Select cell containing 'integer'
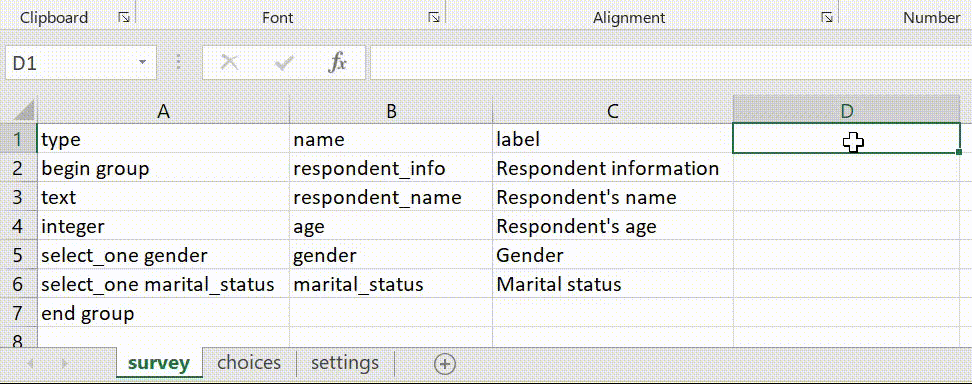The height and width of the screenshot is (384, 972). (x=163, y=226)
